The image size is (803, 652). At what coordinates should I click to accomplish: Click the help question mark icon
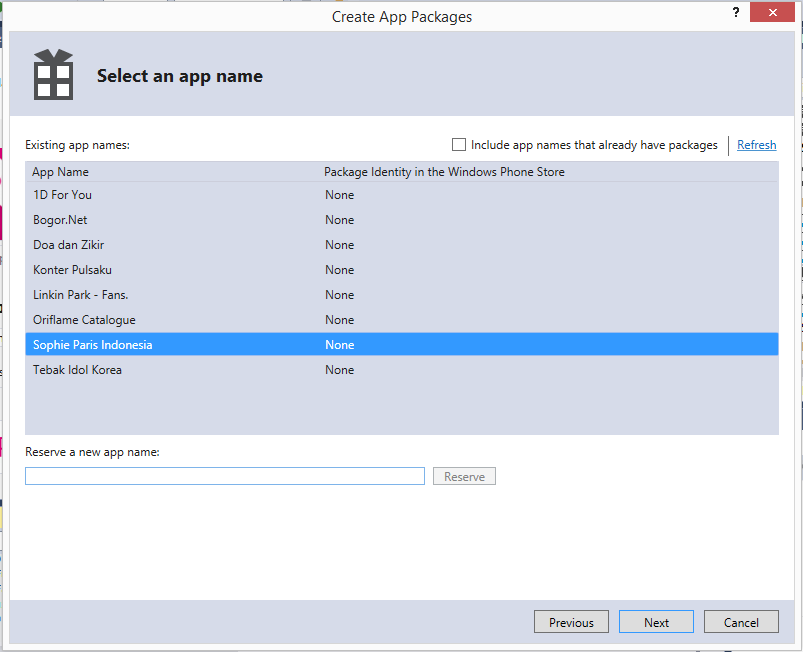coord(735,12)
